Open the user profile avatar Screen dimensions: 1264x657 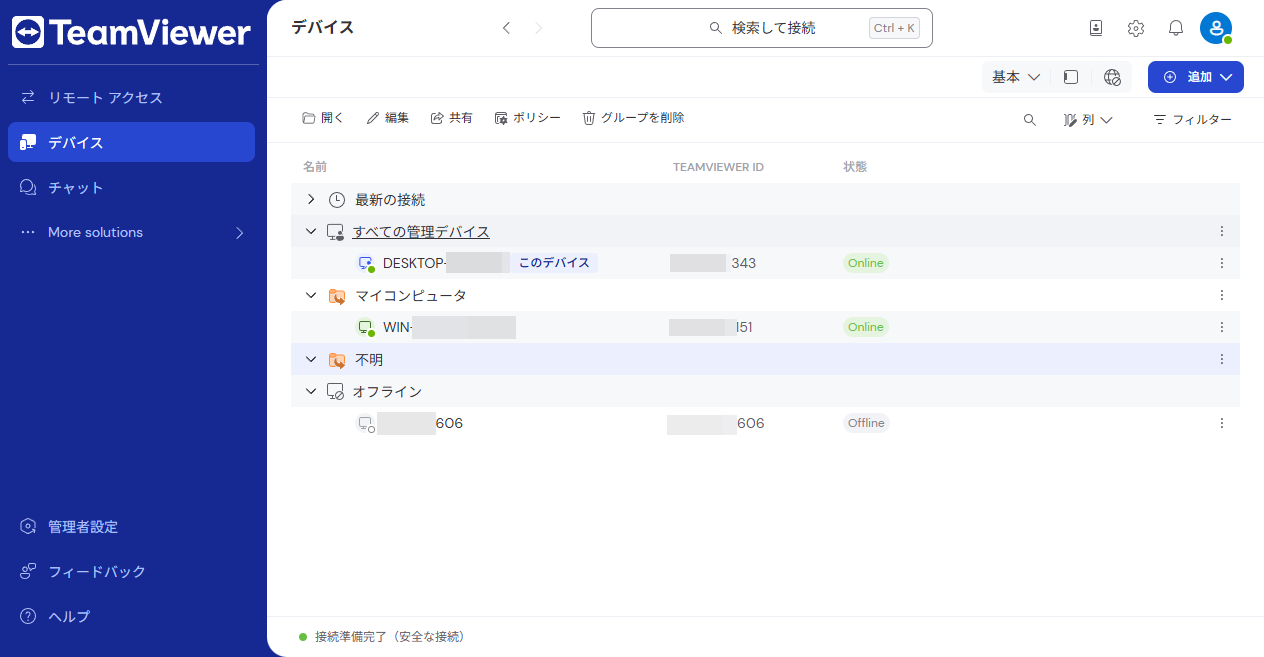point(1216,28)
